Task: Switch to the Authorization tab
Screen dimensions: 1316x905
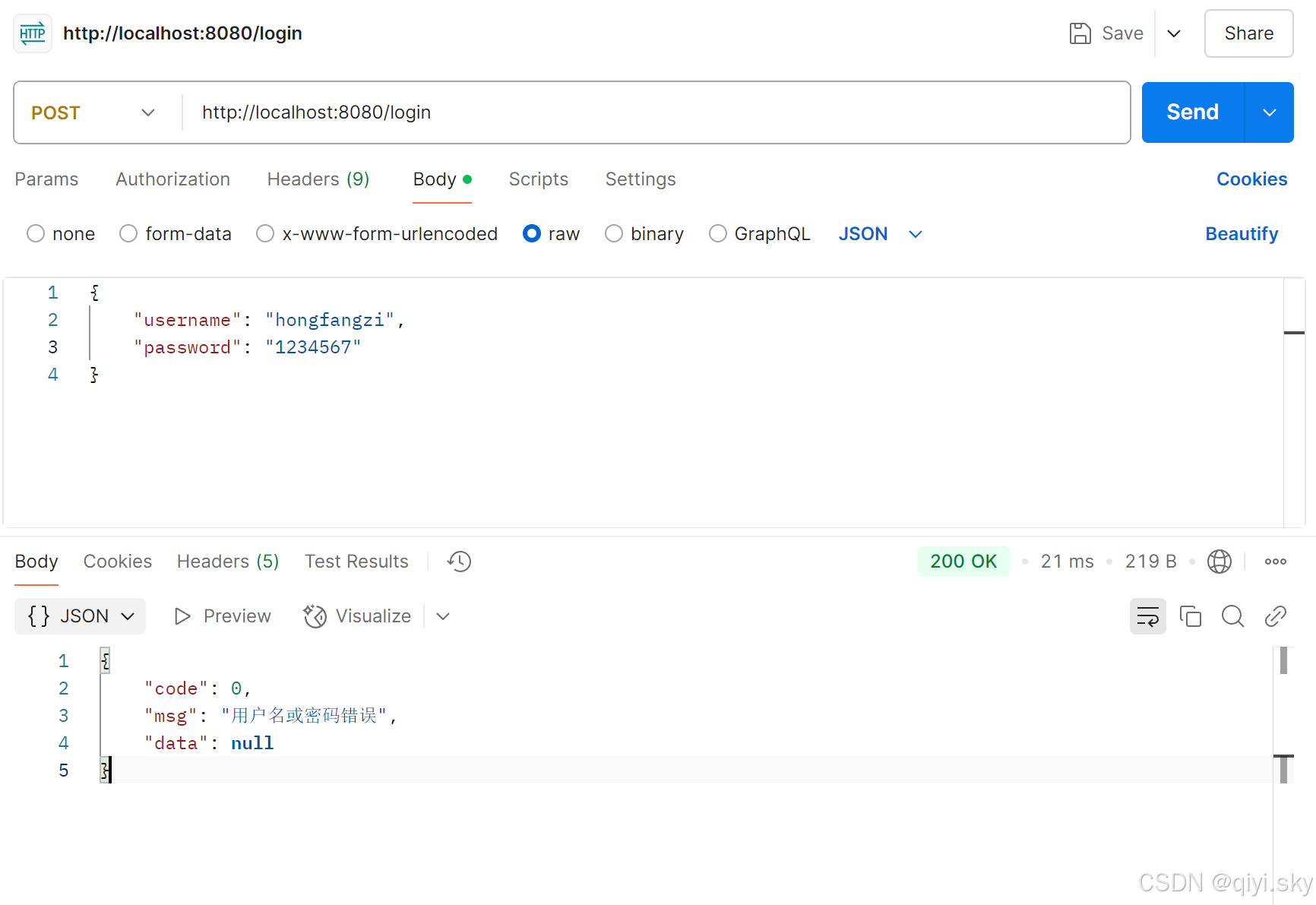Action: point(172,179)
